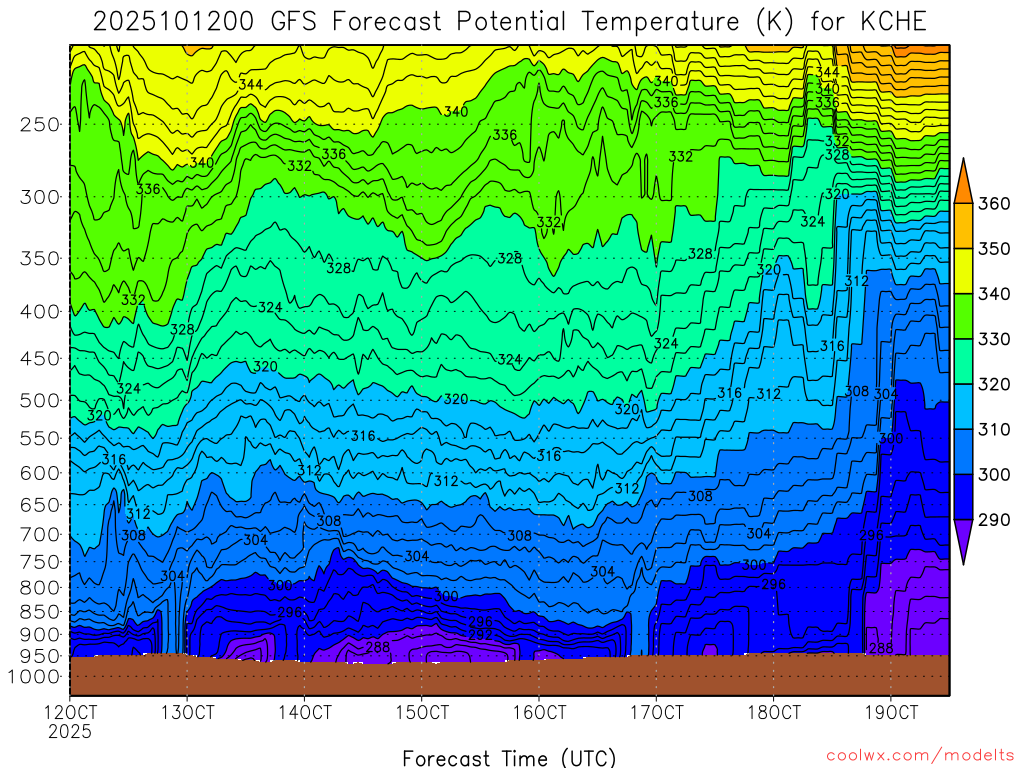Select the dark blue 290–300 legend swatch
This screenshot has width=1024, height=768.
(x=963, y=497)
